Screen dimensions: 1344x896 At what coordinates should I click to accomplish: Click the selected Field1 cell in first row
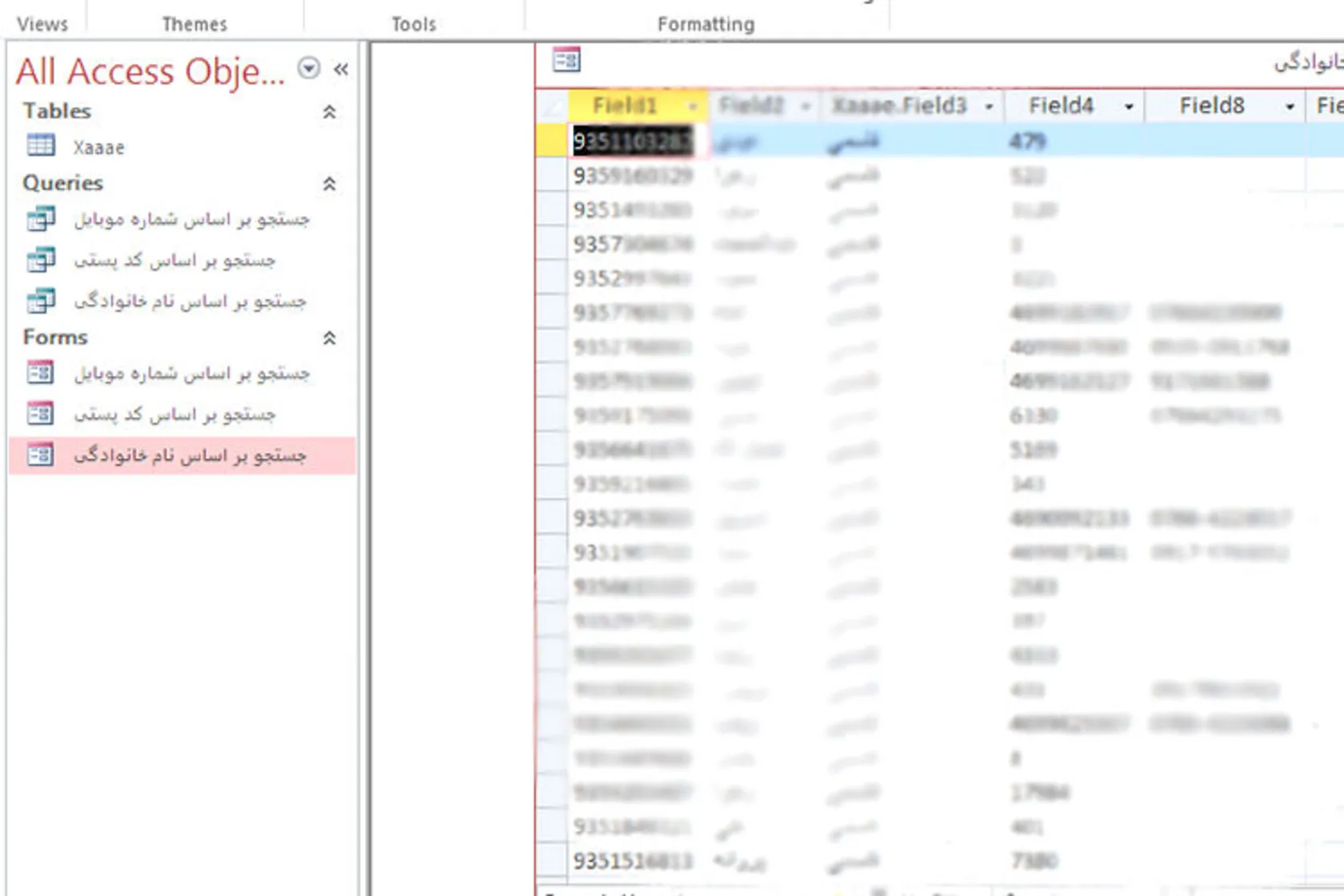632,142
